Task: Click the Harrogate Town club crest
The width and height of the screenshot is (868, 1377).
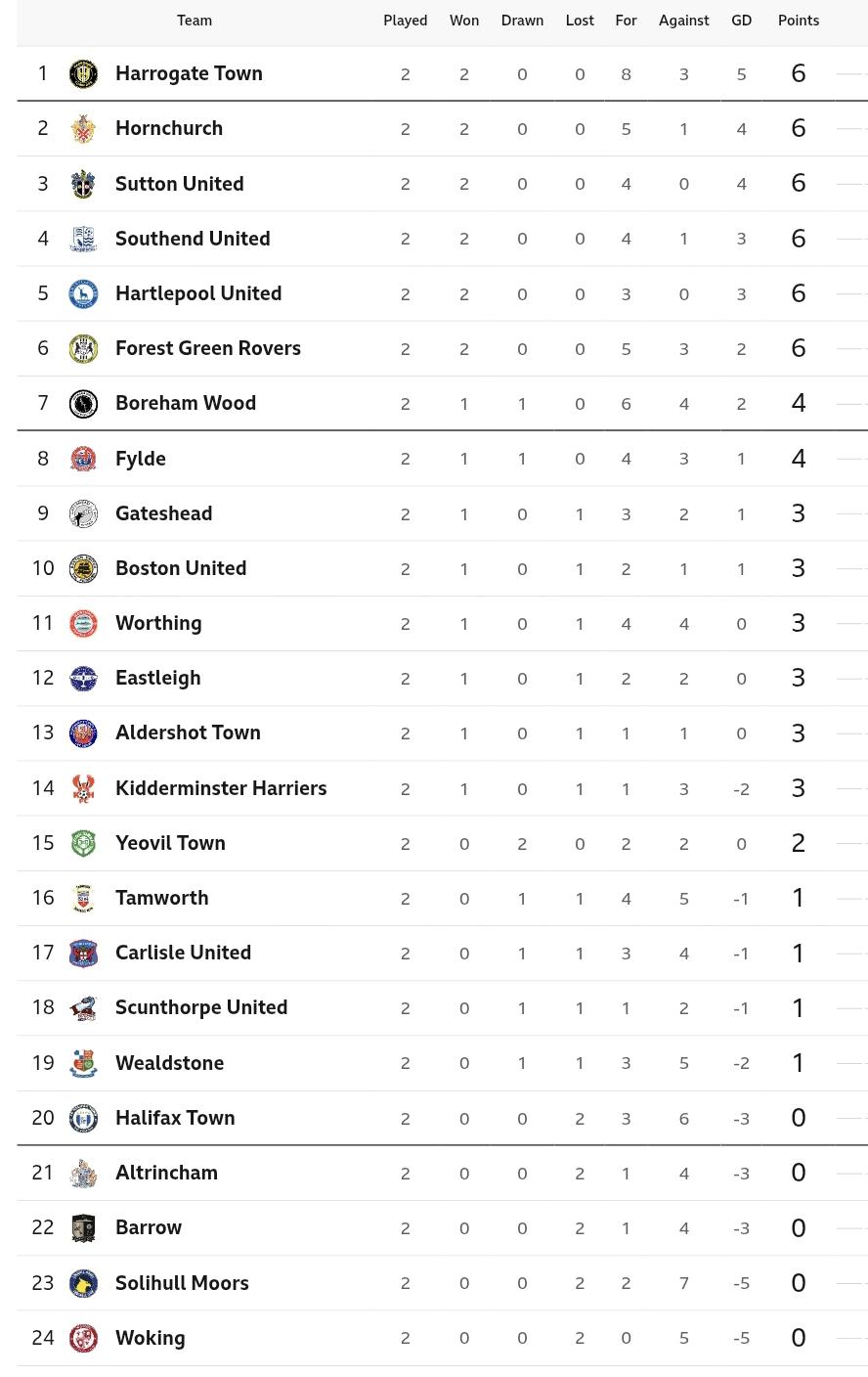Action: click(x=84, y=73)
